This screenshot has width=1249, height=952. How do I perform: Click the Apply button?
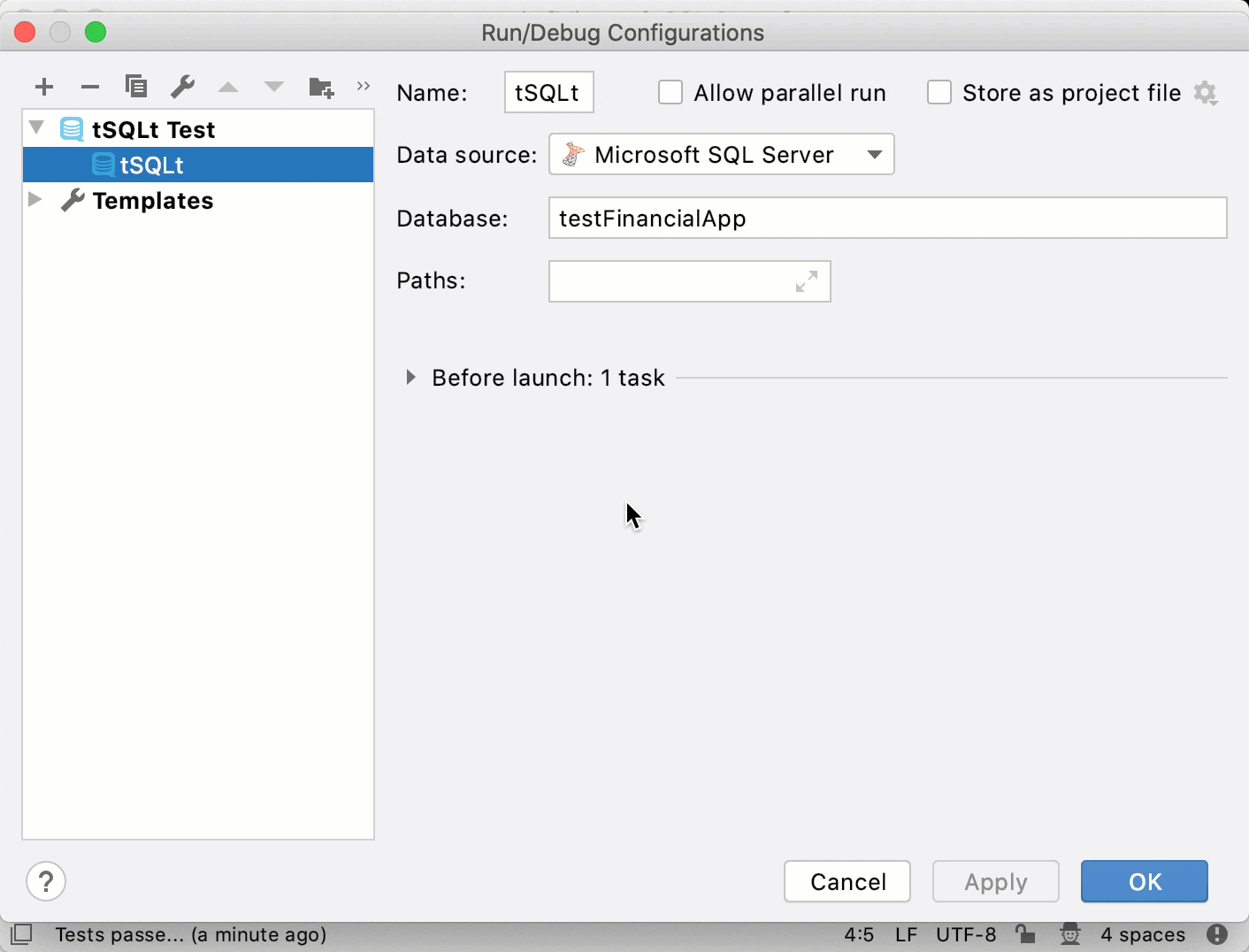click(995, 881)
